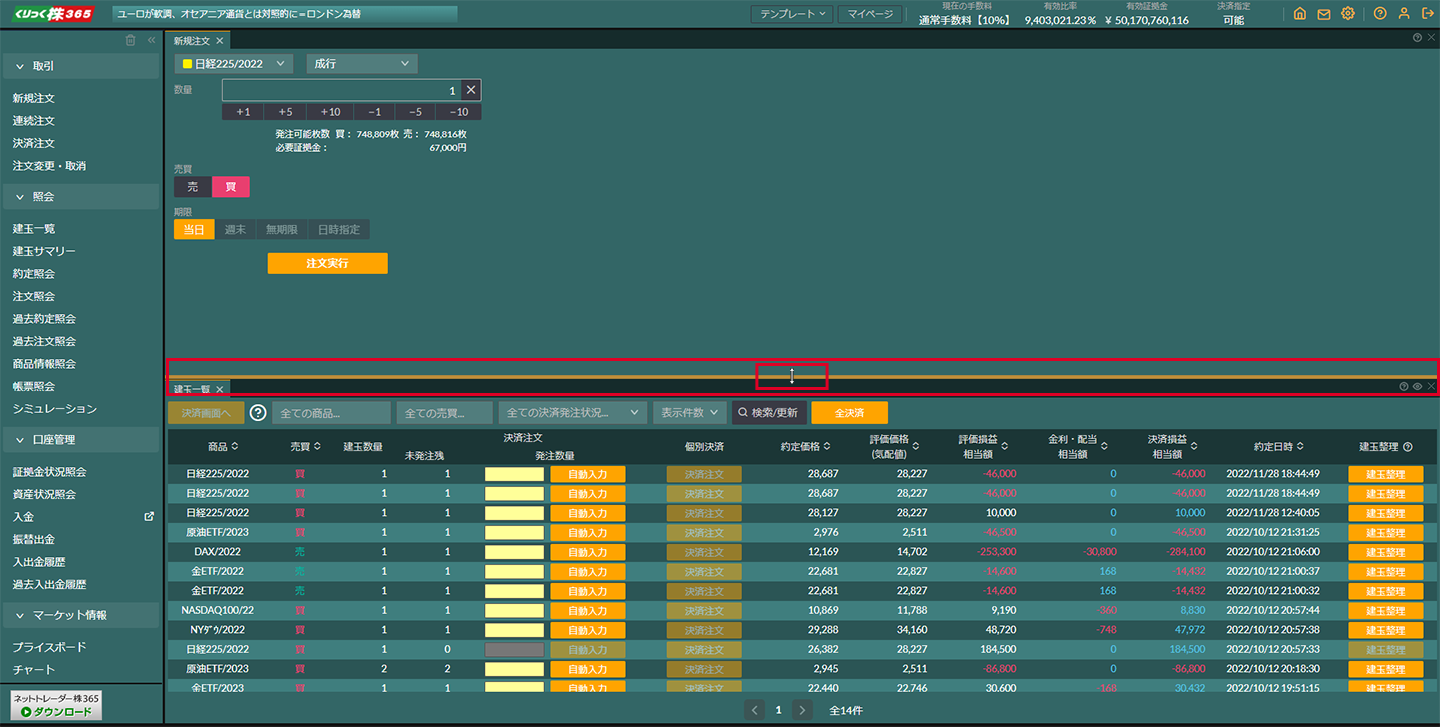Screen dimensions: 1440x727
Task: Click the trash icon in sidebar
Action: click(x=130, y=40)
